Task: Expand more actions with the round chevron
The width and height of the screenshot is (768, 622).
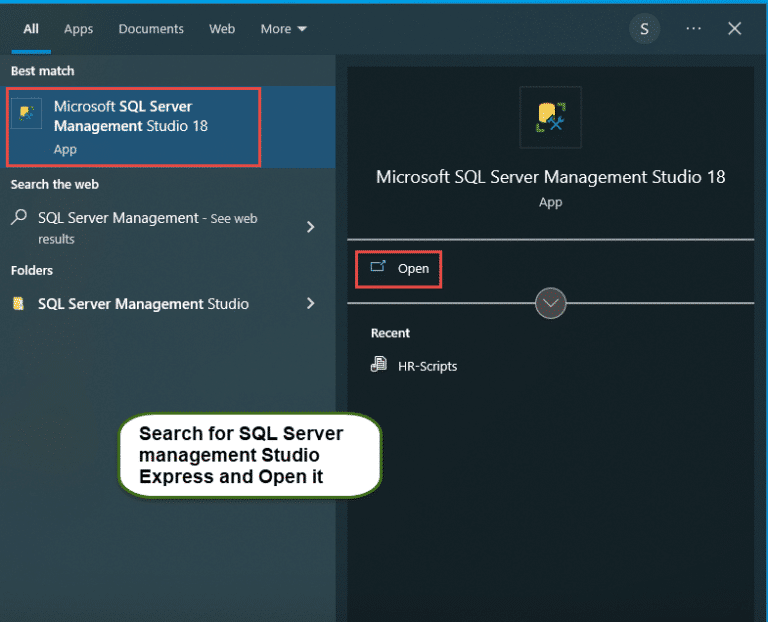Action: tap(551, 303)
